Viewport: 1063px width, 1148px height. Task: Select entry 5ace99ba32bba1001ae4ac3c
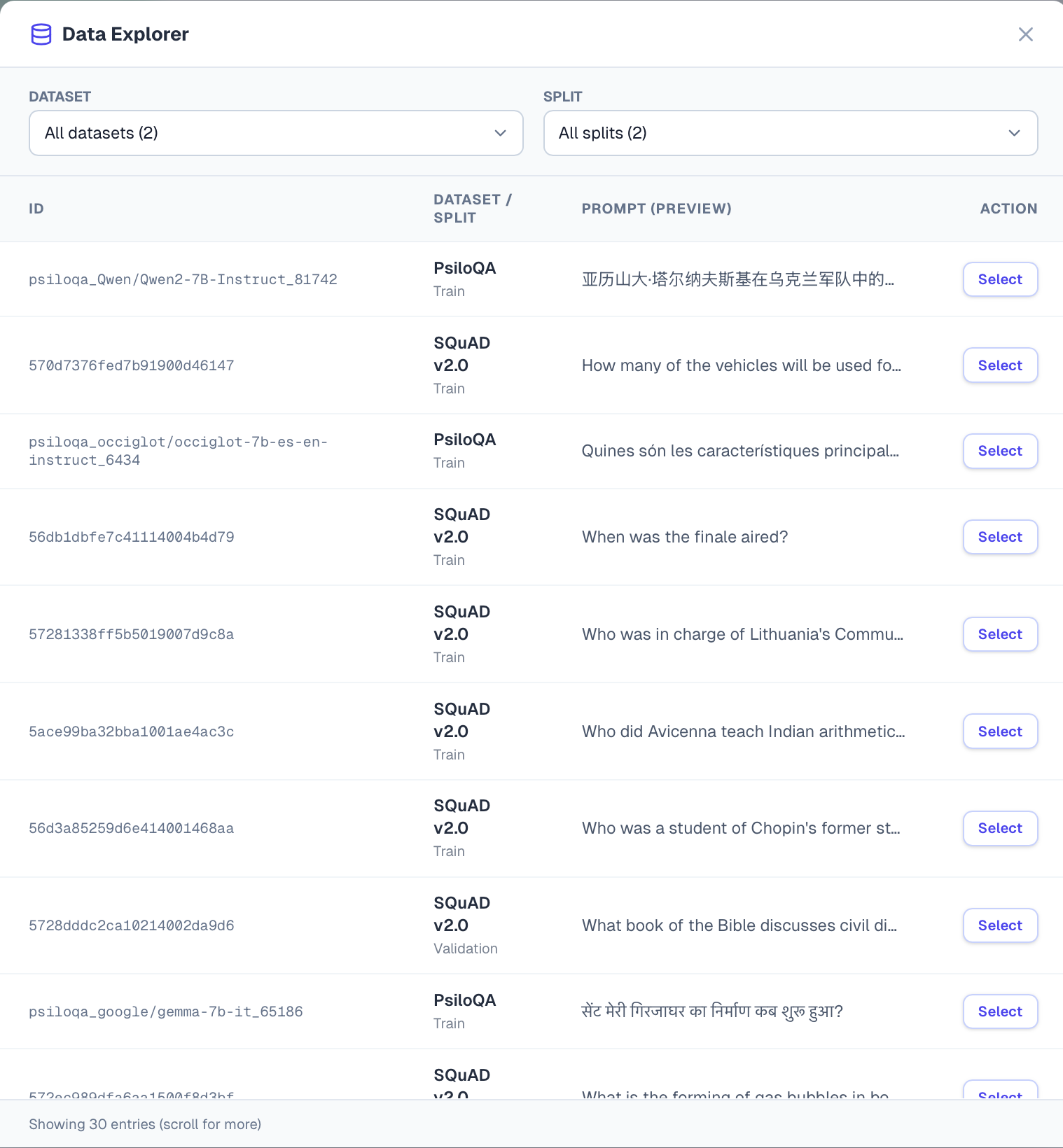click(x=1000, y=731)
